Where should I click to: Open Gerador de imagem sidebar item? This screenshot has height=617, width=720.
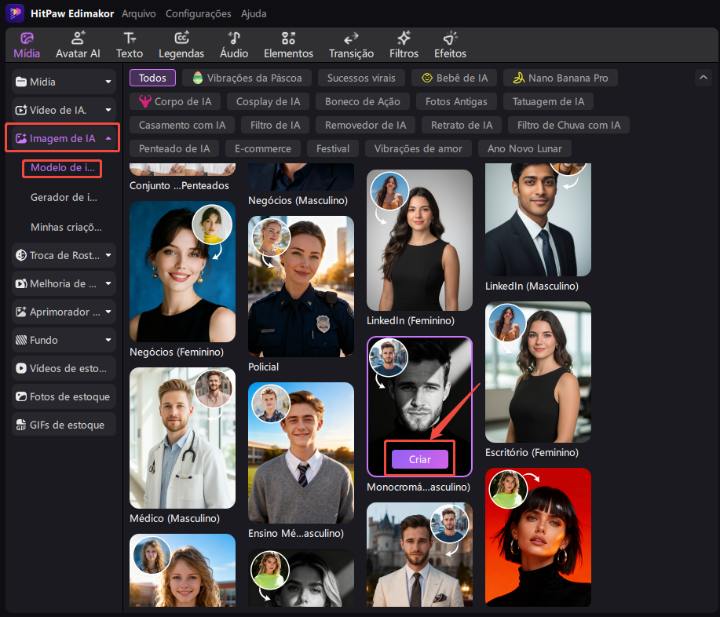point(64,197)
